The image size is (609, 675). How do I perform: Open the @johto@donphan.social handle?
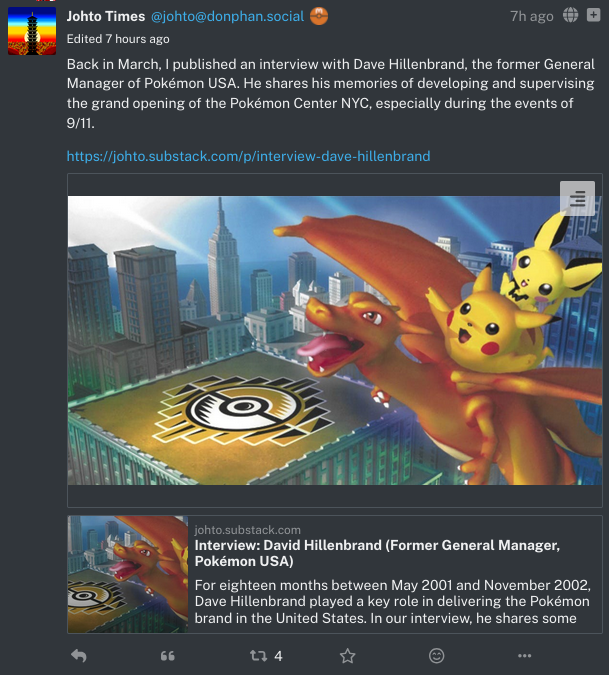[x=228, y=16]
